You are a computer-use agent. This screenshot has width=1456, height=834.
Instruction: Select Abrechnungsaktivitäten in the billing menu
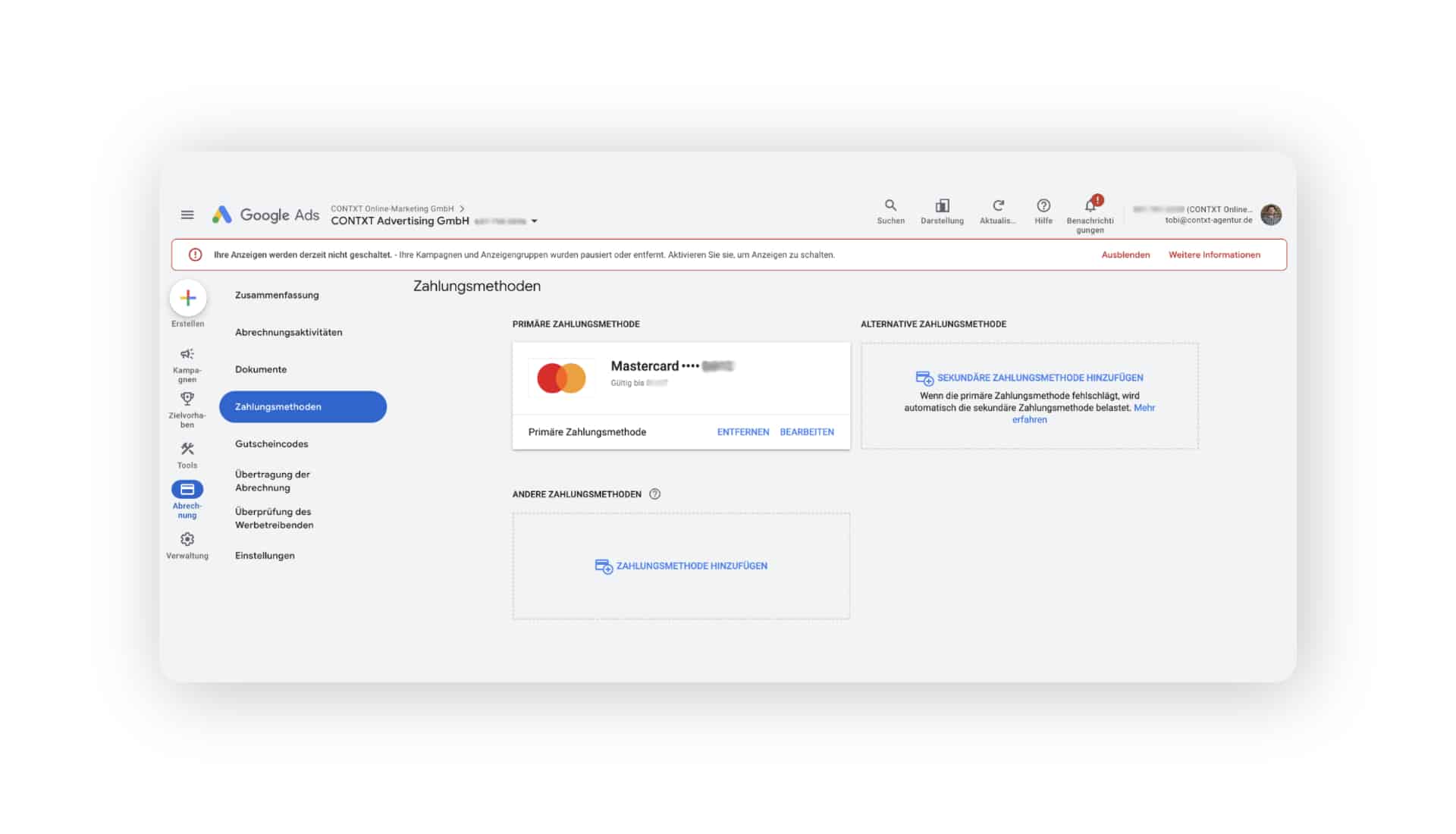pos(289,332)
